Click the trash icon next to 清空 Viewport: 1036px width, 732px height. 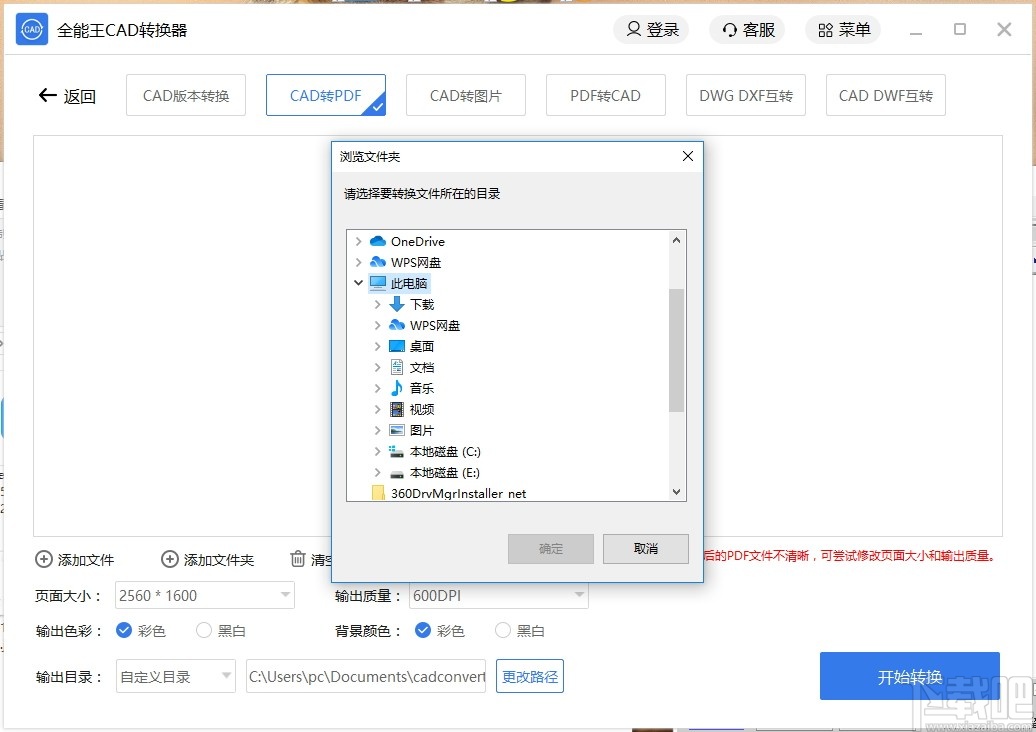tap(298, 560)
